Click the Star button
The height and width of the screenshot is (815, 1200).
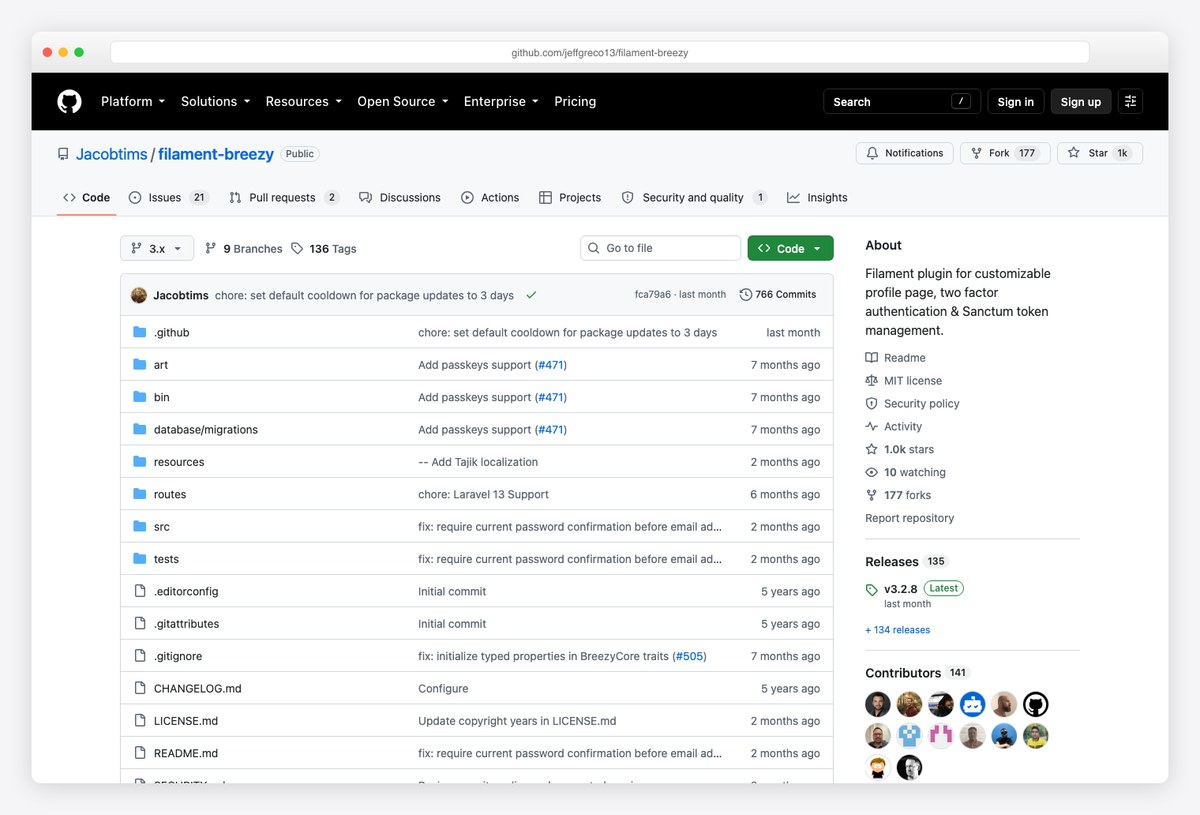point(1099,153)
